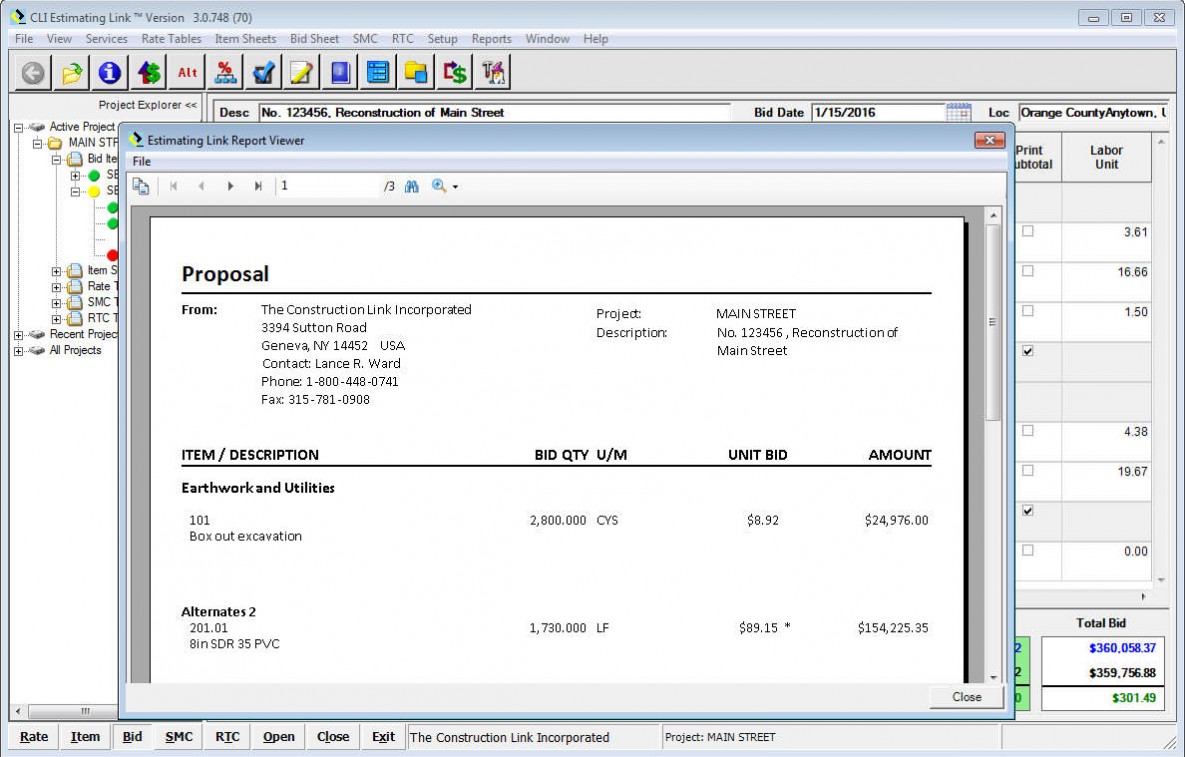This screenshot has width=1185, height=757.
Task: Check Print Subtotal box in 19.67 row
Action: pos(1028,471)
